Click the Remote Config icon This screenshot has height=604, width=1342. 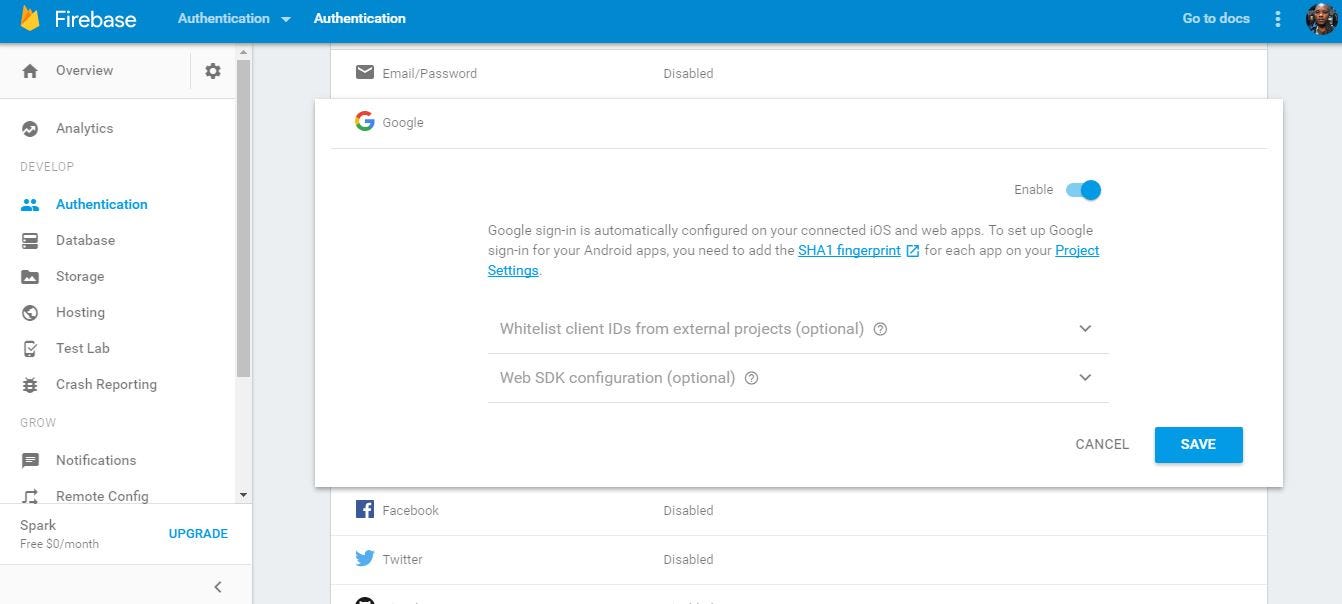[30, 496]
